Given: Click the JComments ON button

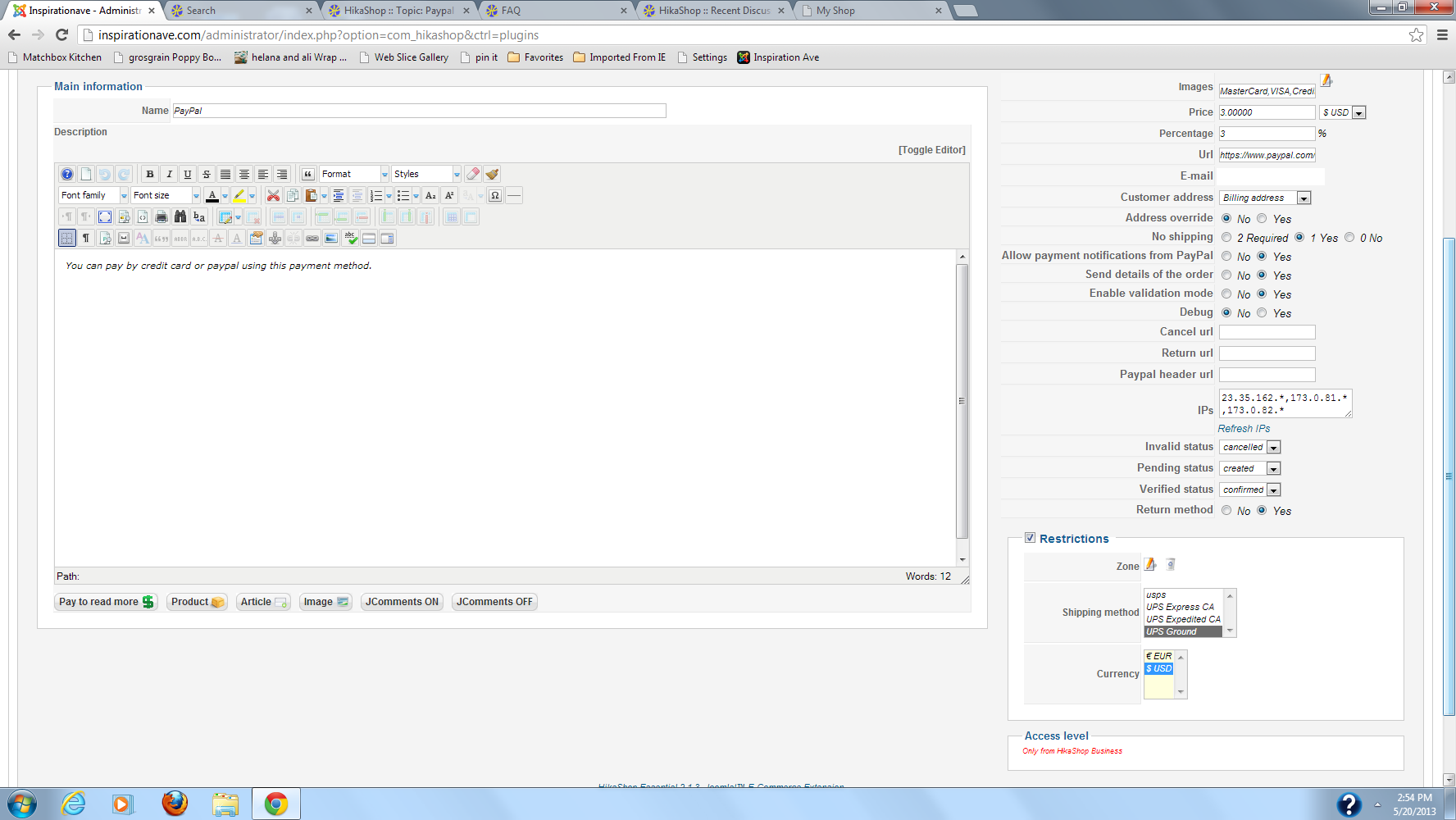Looking at the screenshot, I should 403,602.
